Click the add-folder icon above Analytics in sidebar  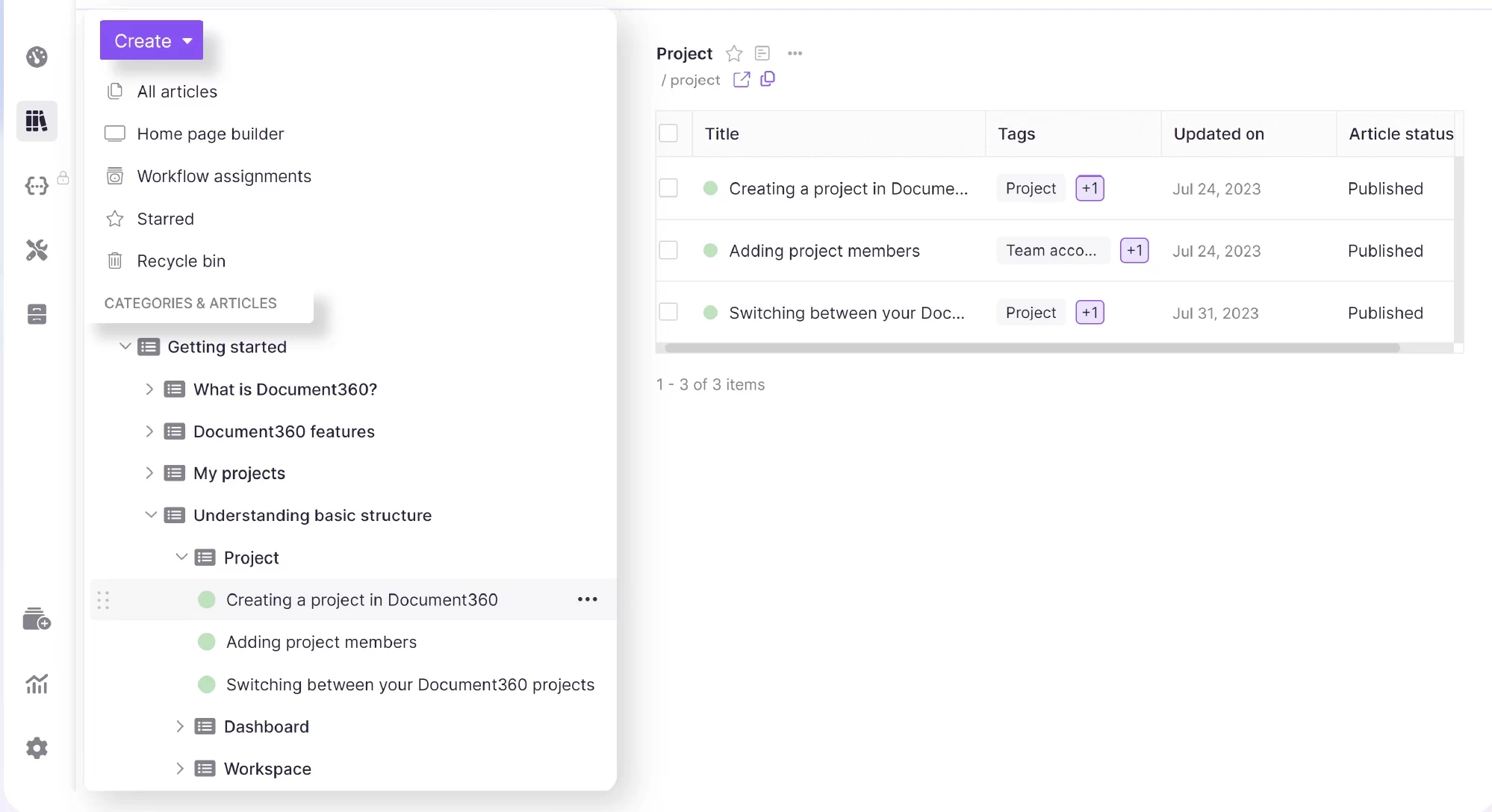click(x=37, y=619)
